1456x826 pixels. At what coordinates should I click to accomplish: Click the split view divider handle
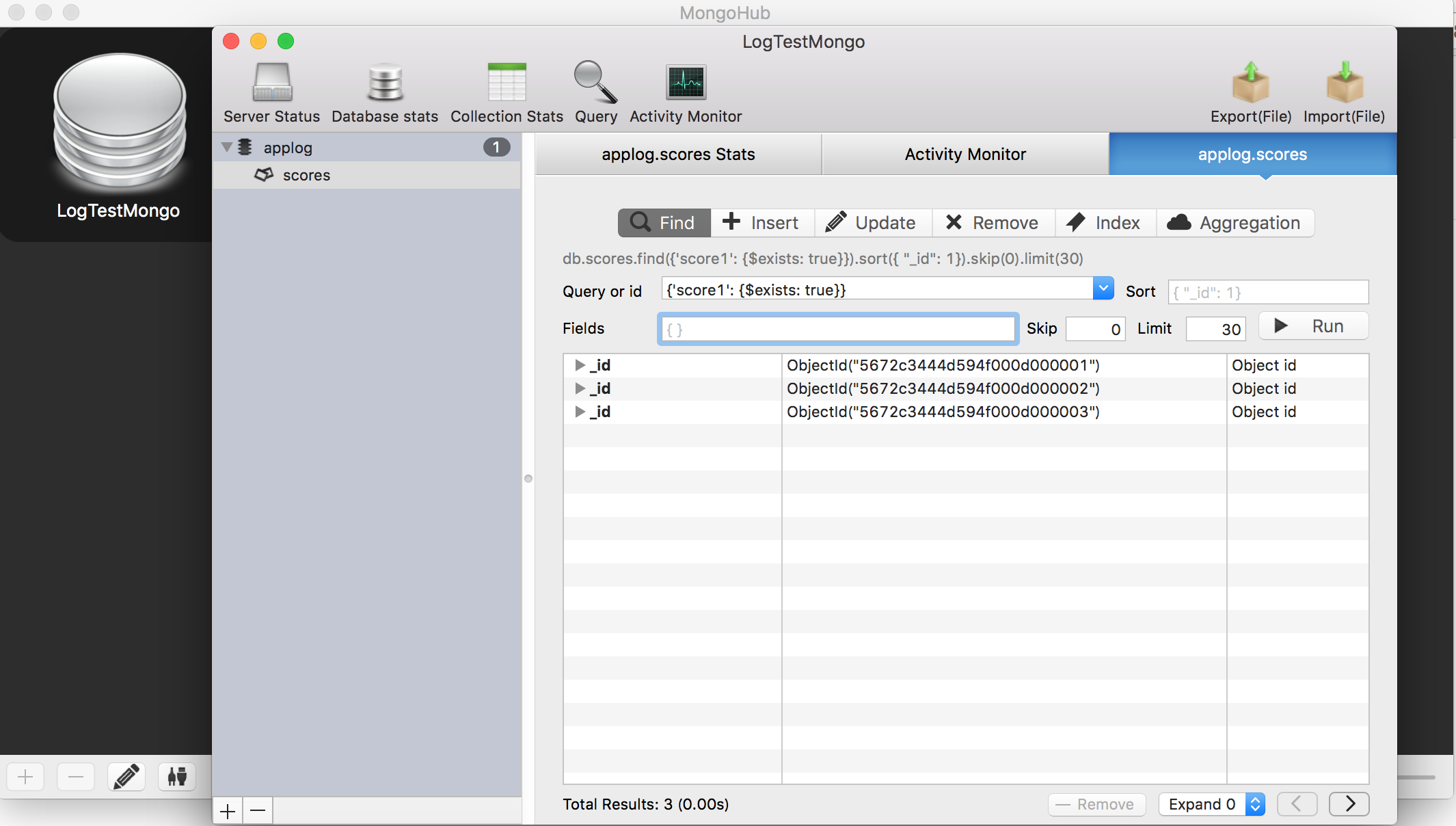point(528,479)
